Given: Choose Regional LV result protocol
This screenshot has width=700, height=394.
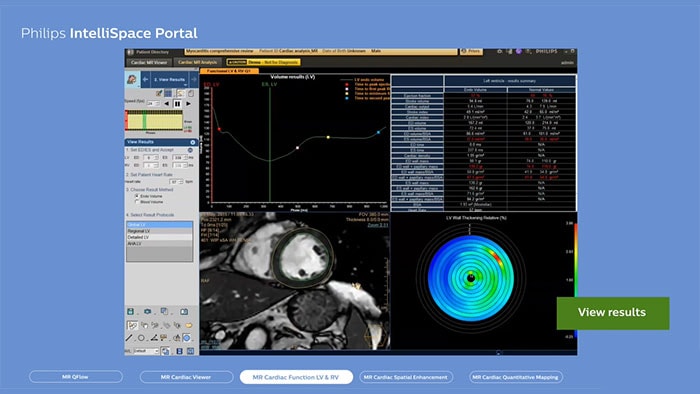Looking at the screenshot, I should [159, 231].
